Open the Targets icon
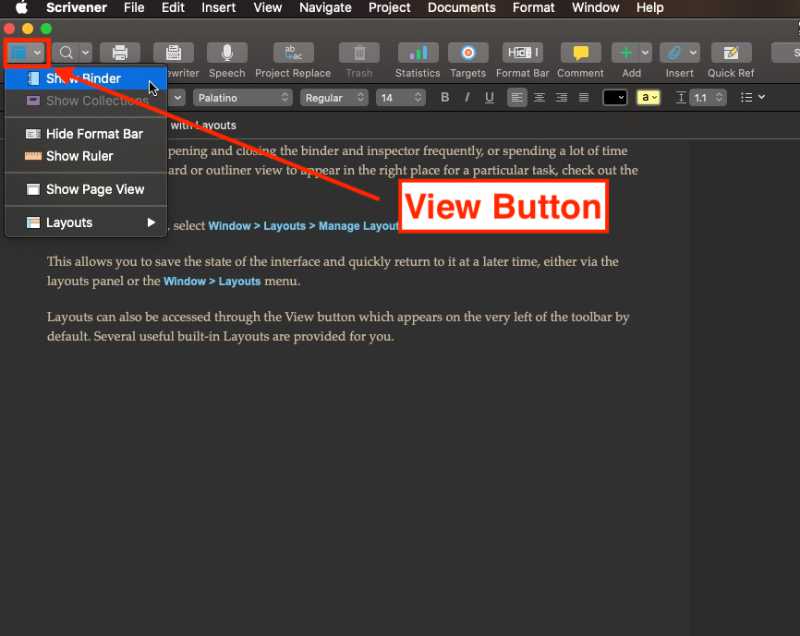 pyautogui.click(x=468, y=53)
